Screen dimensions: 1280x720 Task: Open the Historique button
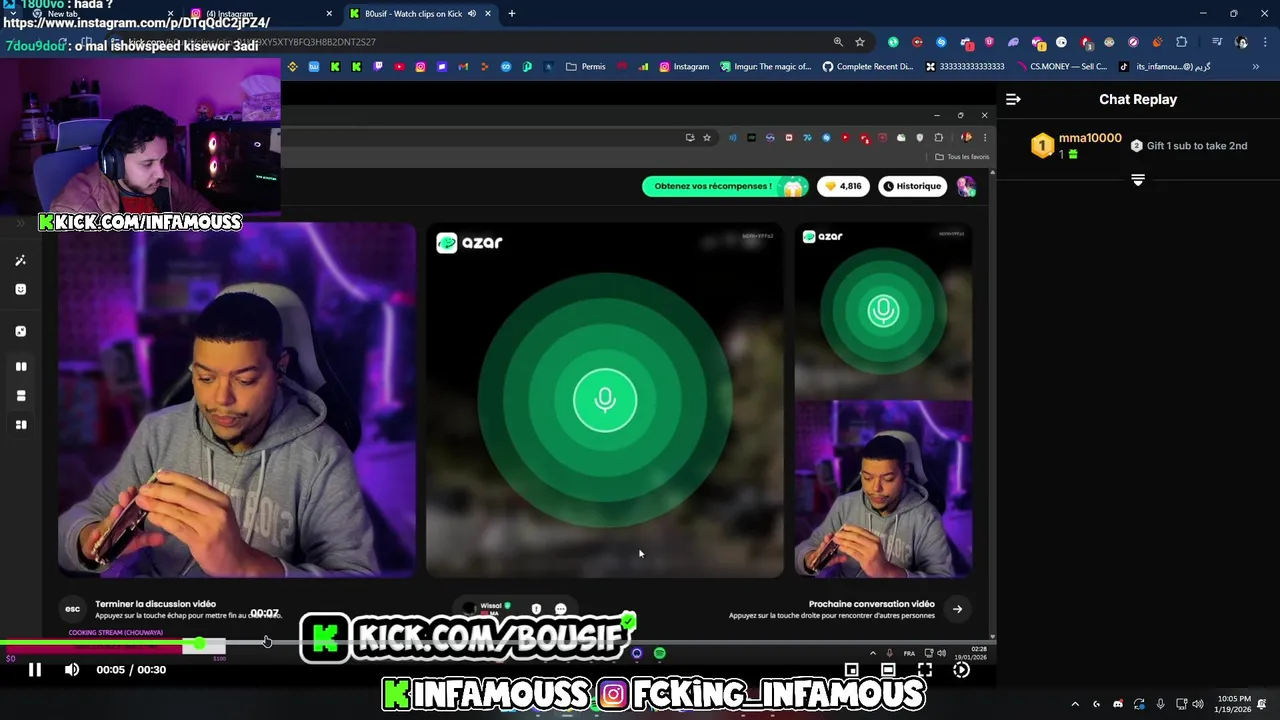912,186
